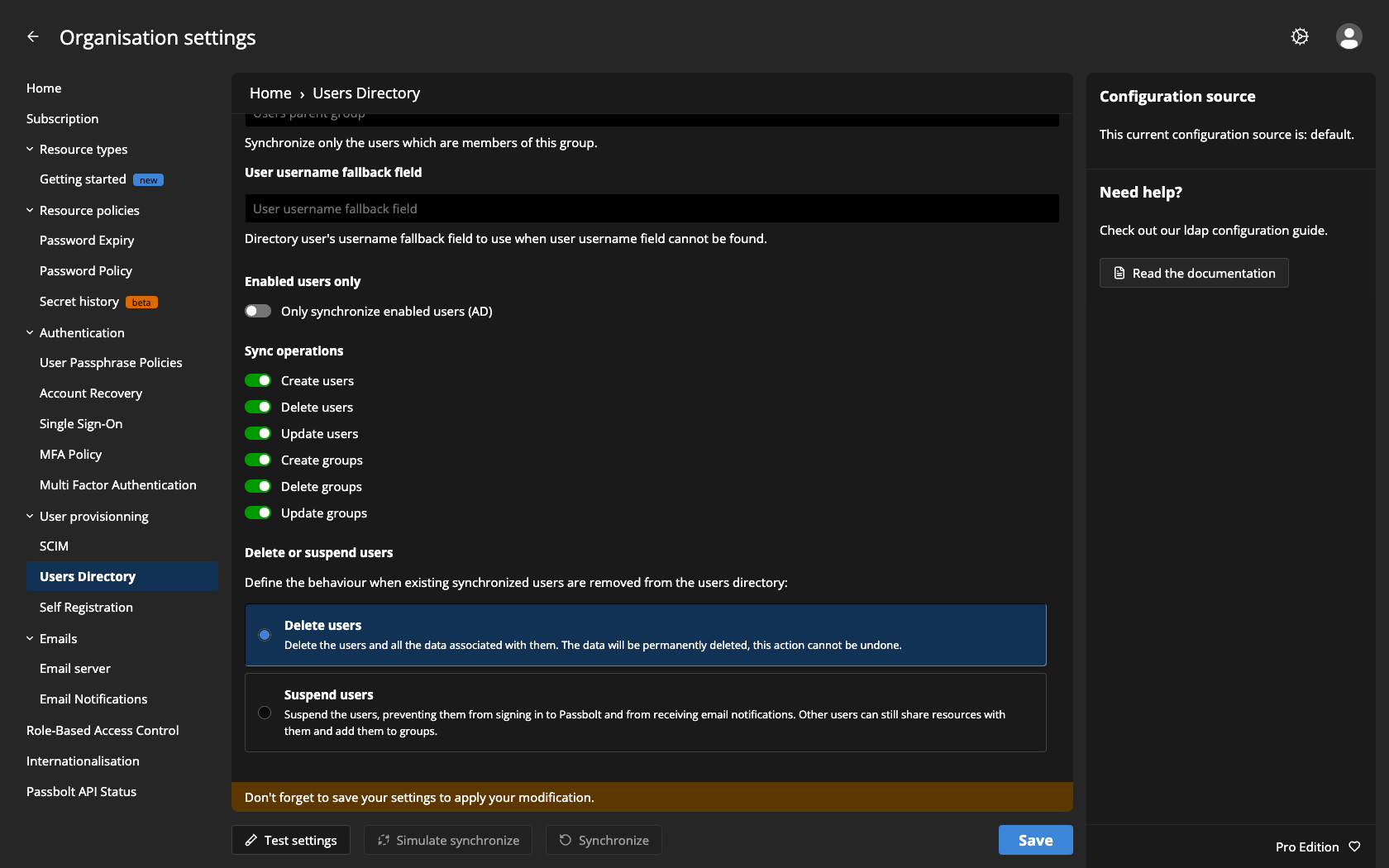Open Email server settings
The width and height of the screenshot is (1389, 868).
click(x=75, y=668)
